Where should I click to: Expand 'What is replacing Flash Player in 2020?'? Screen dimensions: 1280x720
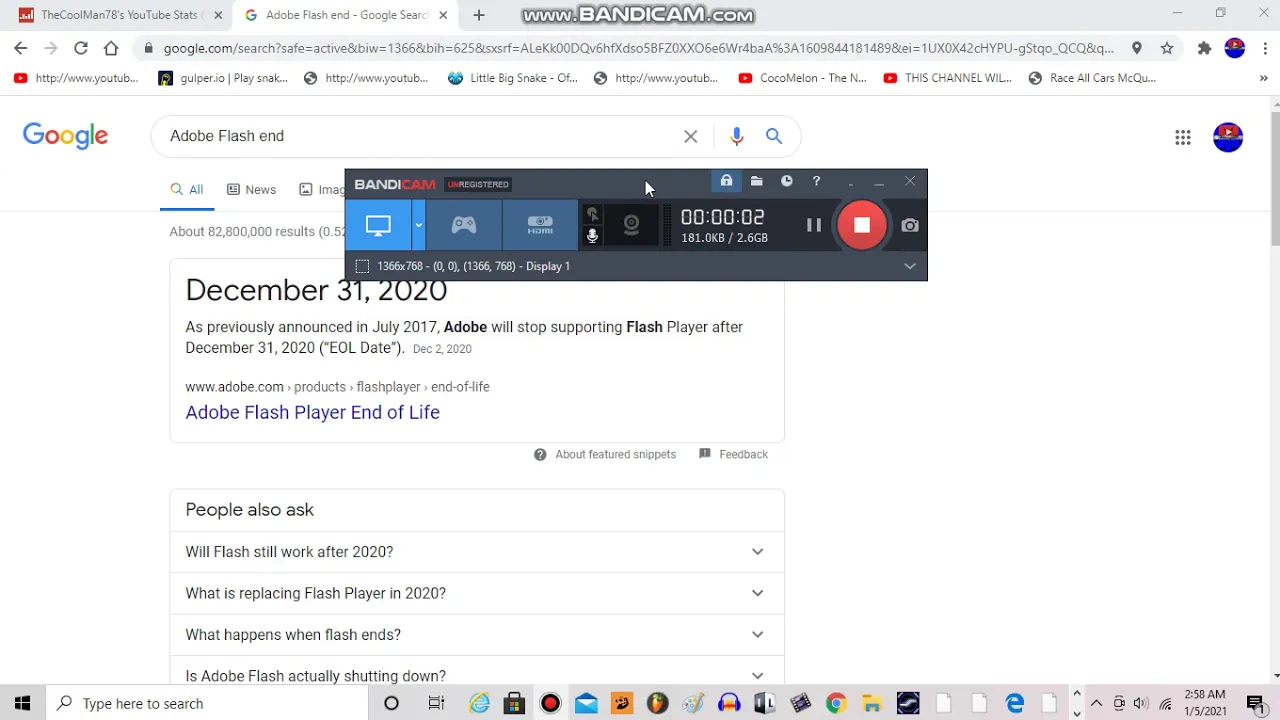477,593
